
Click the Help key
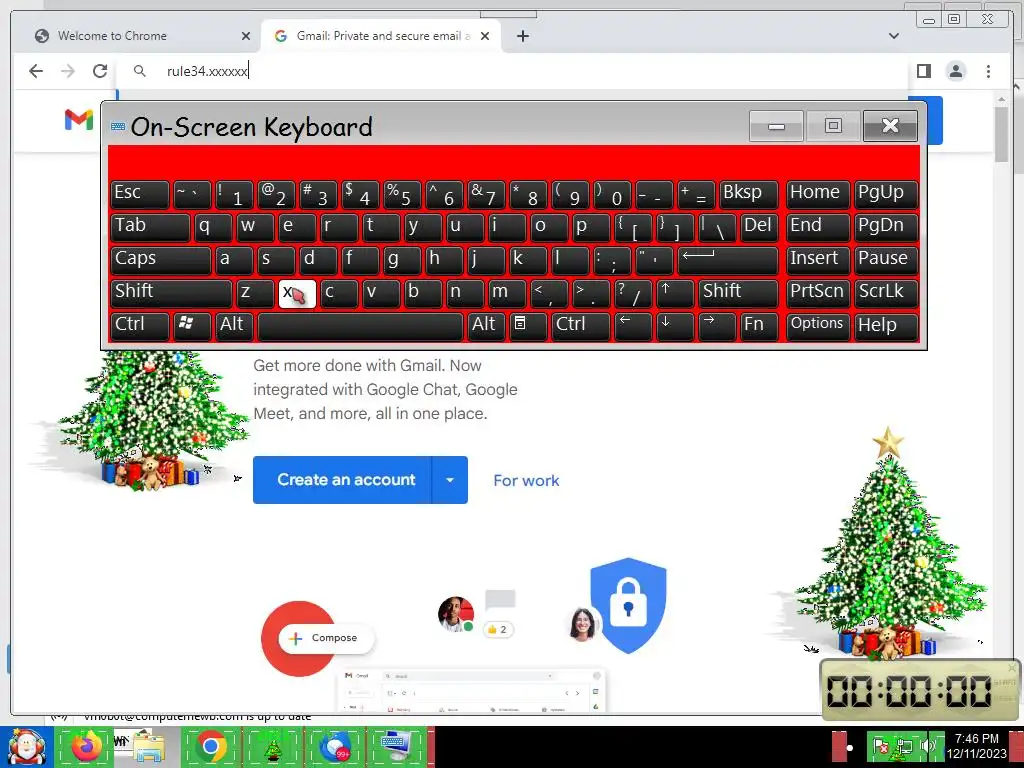click(886, 325)
